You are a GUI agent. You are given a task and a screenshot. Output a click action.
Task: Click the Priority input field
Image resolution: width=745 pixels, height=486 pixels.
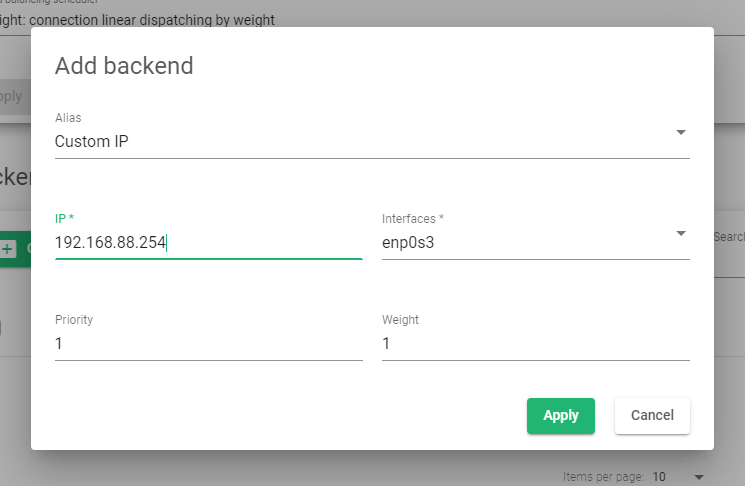tap(209, 343)
